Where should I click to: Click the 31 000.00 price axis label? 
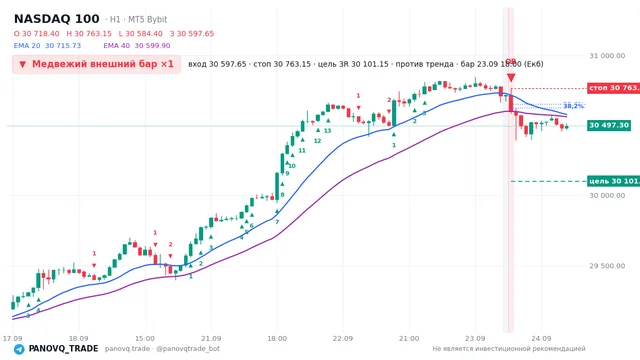coord(607,56)
